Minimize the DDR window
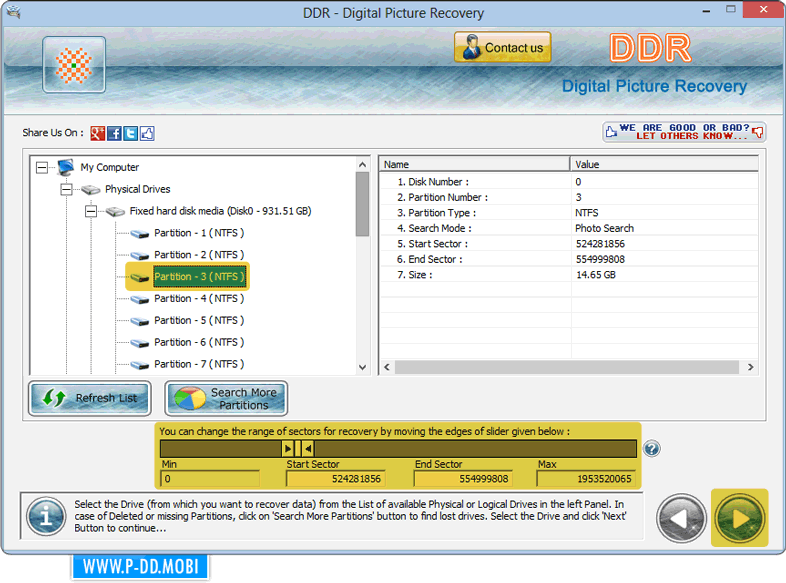The height and width of the screenshot is (583, 786). (x=706, y=10)
